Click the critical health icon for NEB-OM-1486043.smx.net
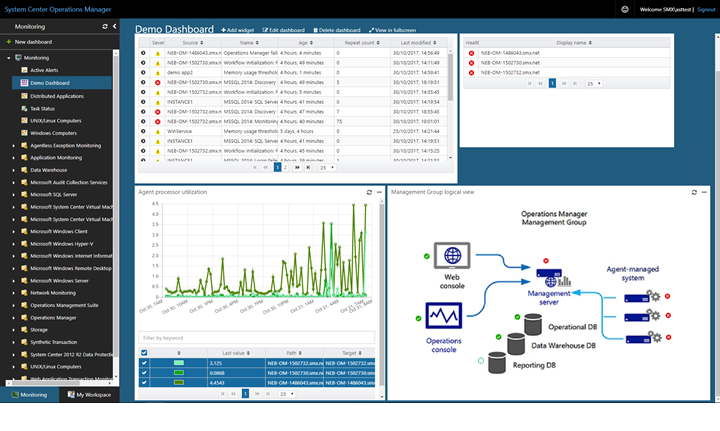Screen dimensions: 720x431 (x=471, y=53)
